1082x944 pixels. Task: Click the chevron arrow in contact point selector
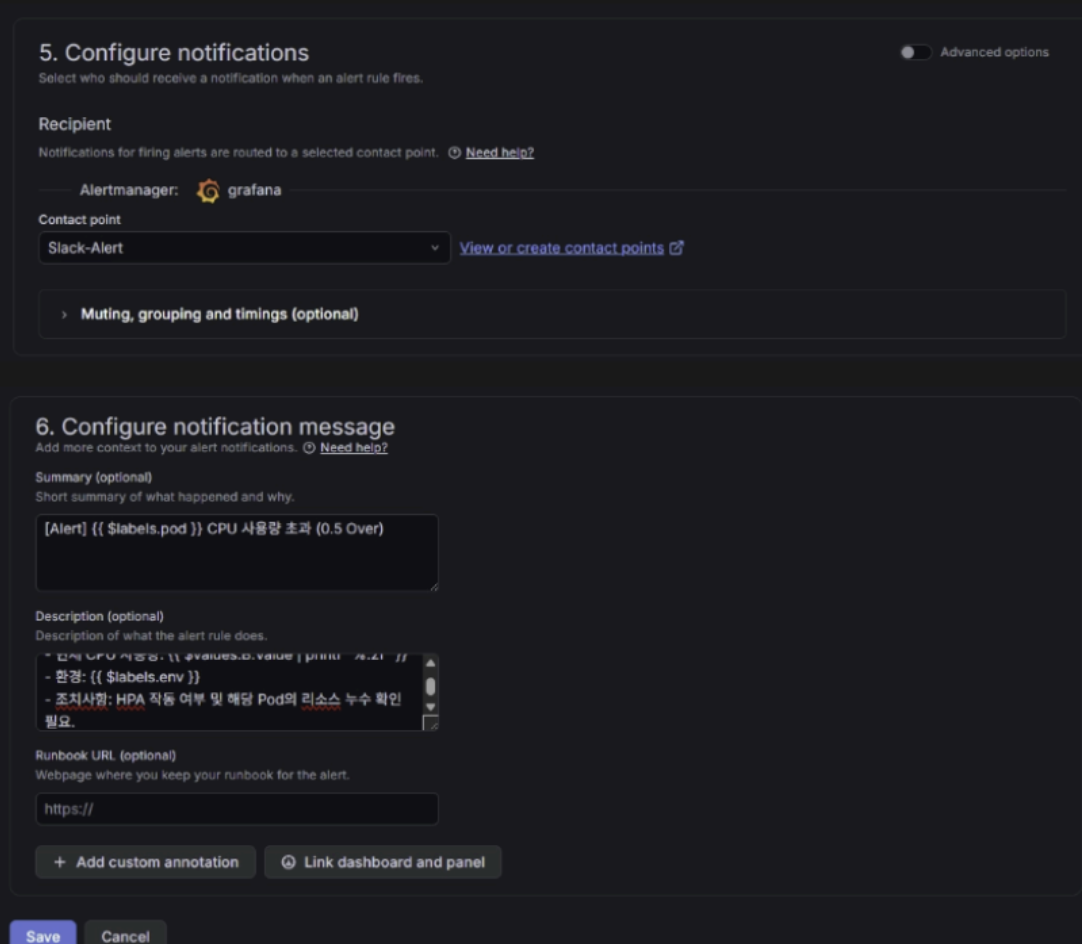point(435,248)
